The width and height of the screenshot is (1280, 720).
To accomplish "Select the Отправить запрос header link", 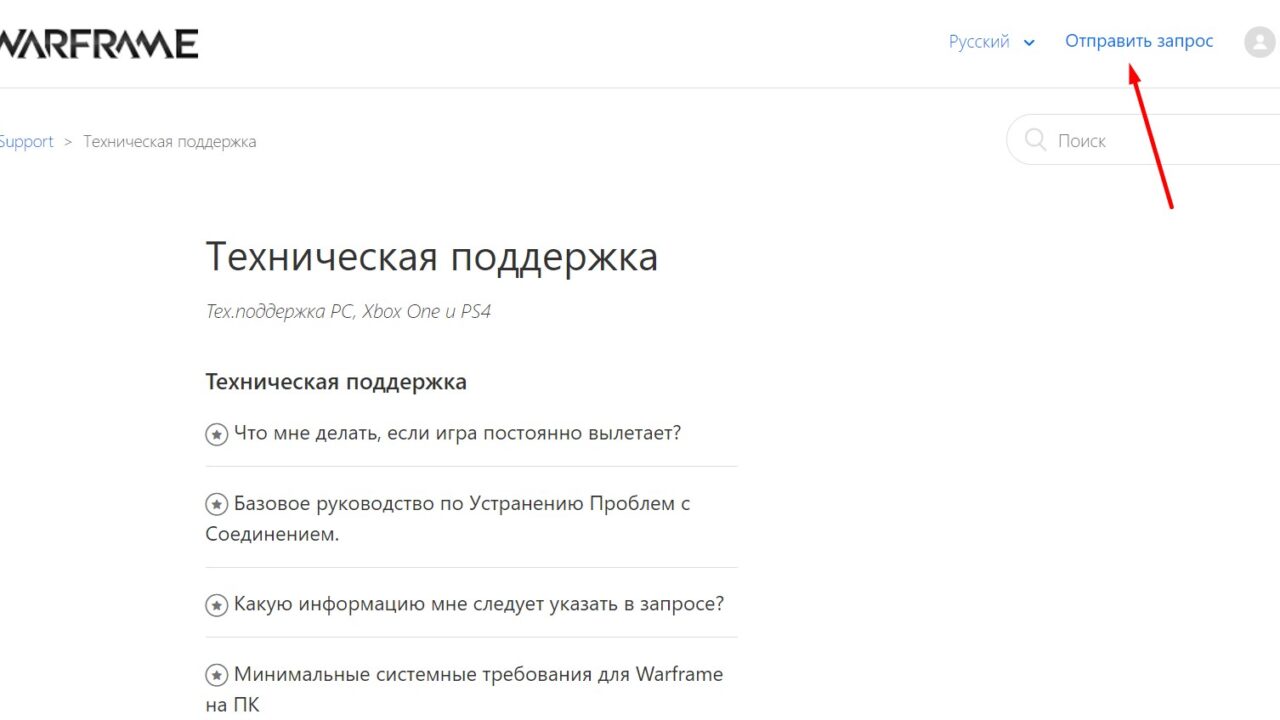I will (x=1139, y=42).
